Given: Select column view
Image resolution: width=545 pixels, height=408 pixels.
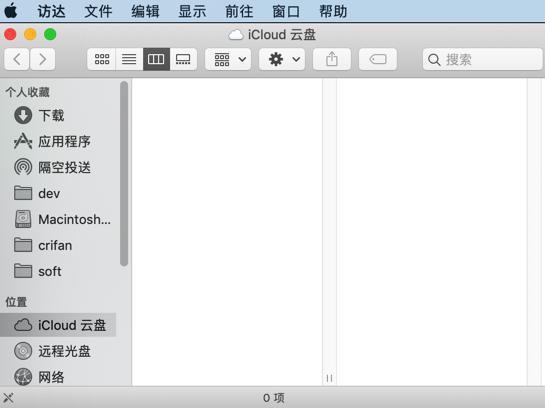Looking at the screenshot, I should [x=156, y=59].
